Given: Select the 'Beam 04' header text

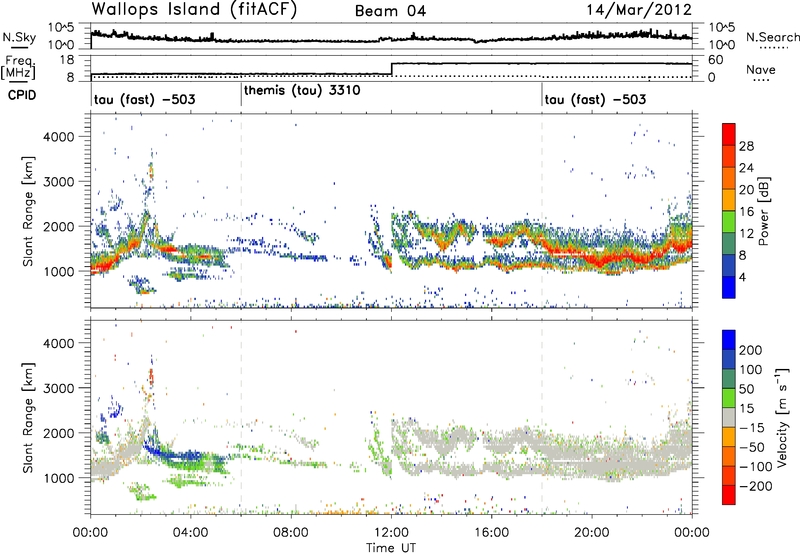Looking at the screenshot, I should [x=390, y=11].
